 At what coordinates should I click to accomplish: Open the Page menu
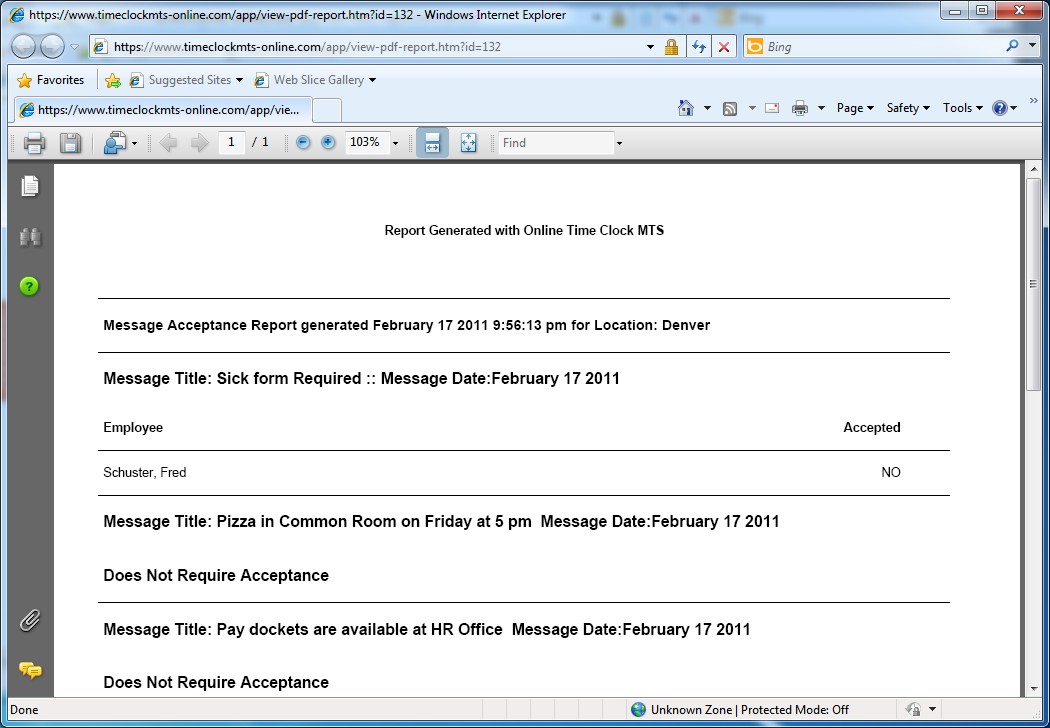[855, 108]
